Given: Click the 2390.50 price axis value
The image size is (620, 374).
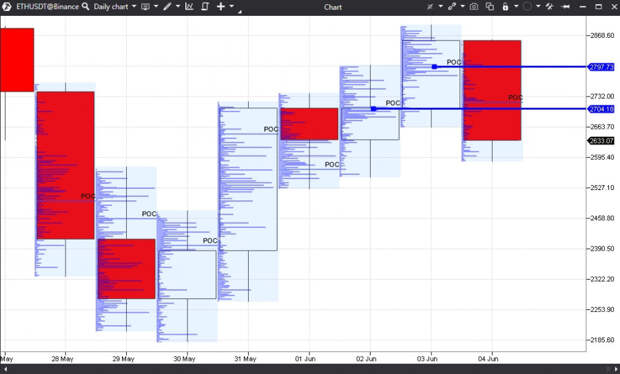Looking at the screenshot, I should (602, 249).
